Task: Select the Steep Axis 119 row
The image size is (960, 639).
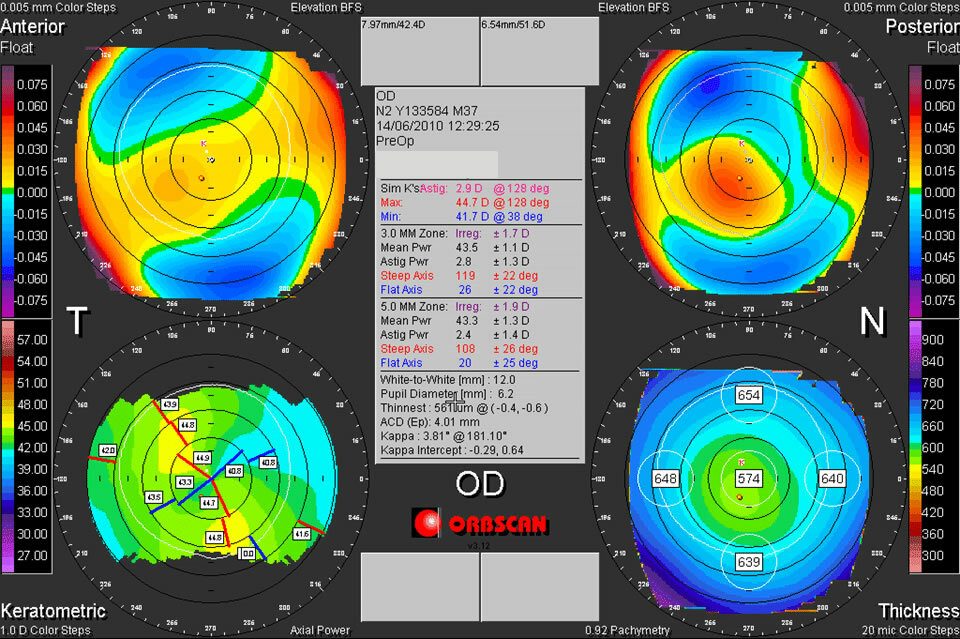Action: point(459,275)
